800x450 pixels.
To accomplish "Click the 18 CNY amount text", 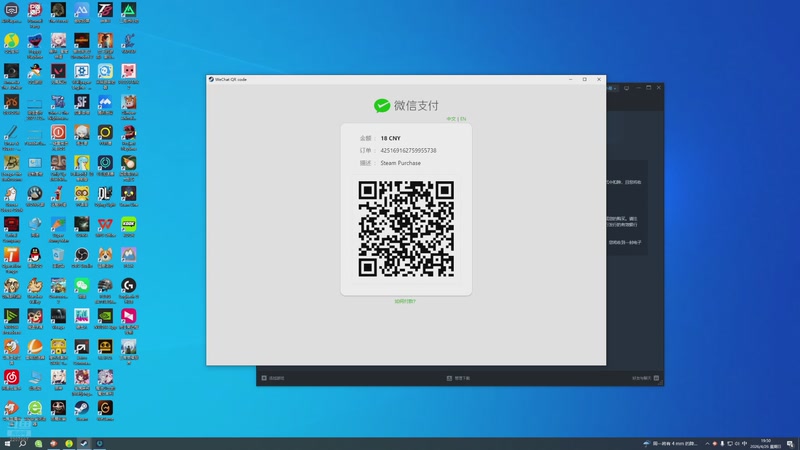I will 390,138.
